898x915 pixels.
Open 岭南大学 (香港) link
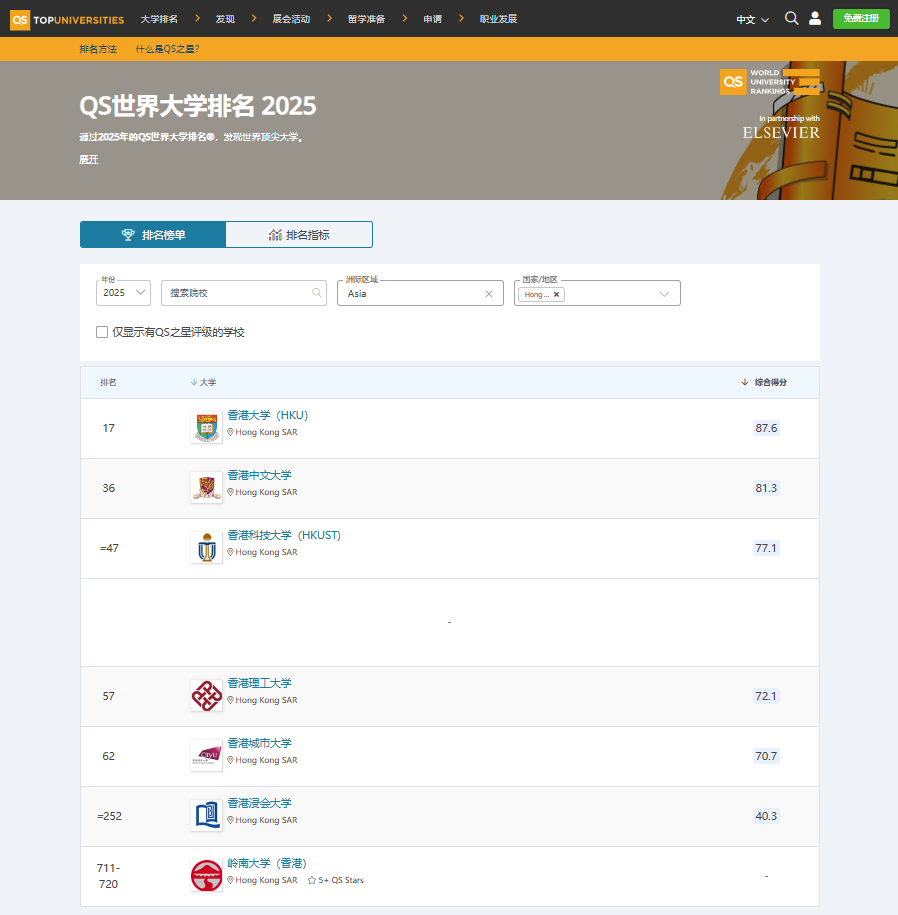pyautogui.click(x=267, y=863)
